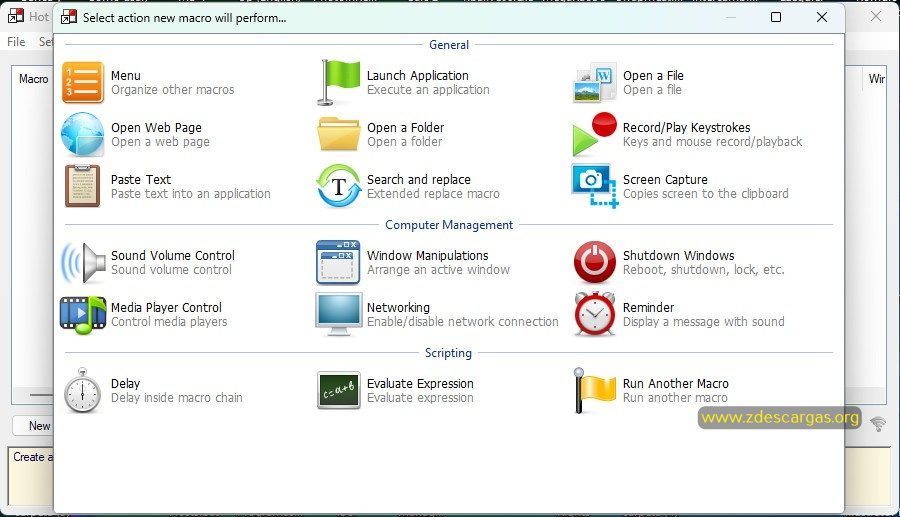Select the Open a Folder action text
The width and height of the screenshot is (900, 517).
click(x=405, y=127)
